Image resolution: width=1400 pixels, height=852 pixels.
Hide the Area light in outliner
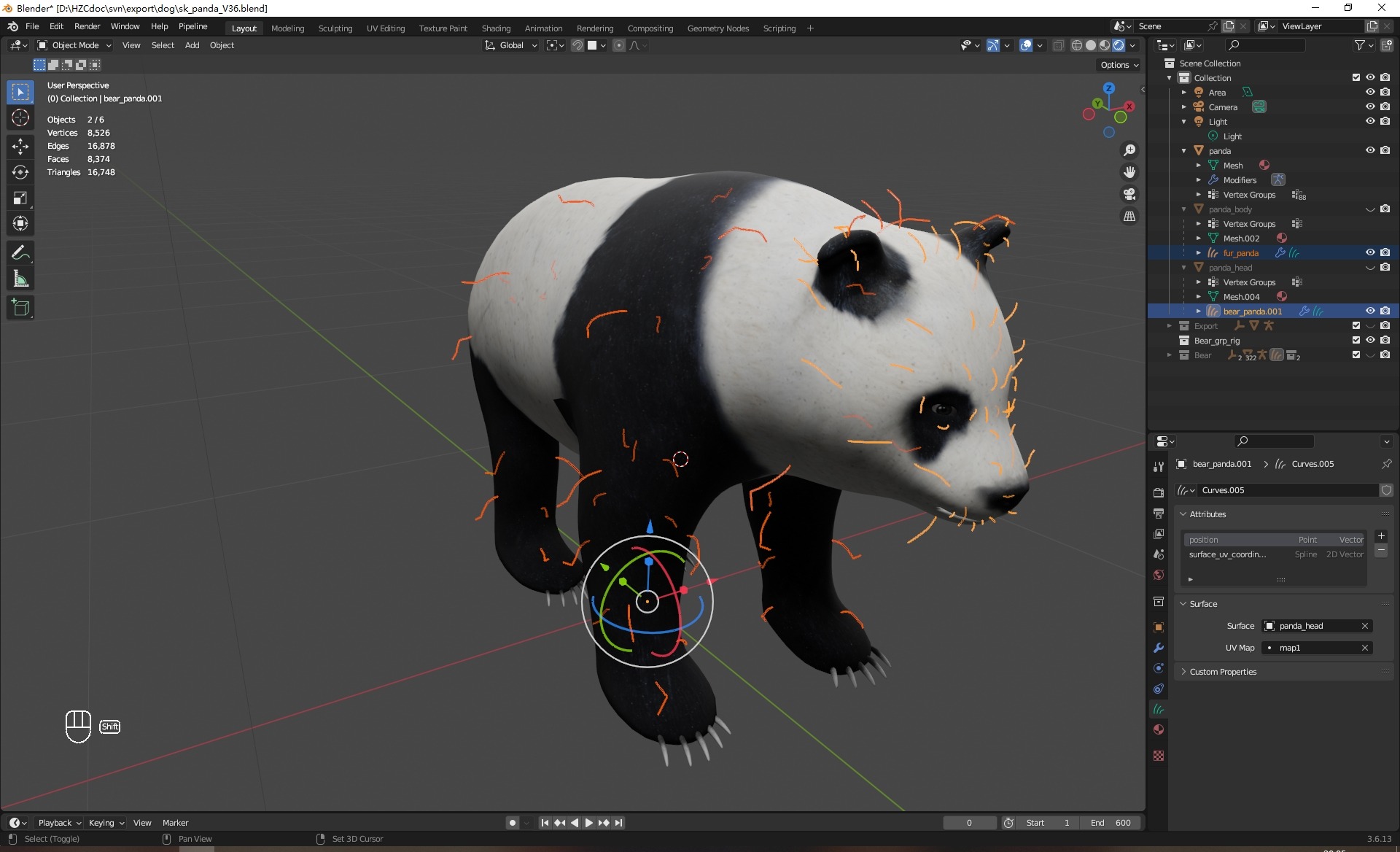click(1370, 92)
